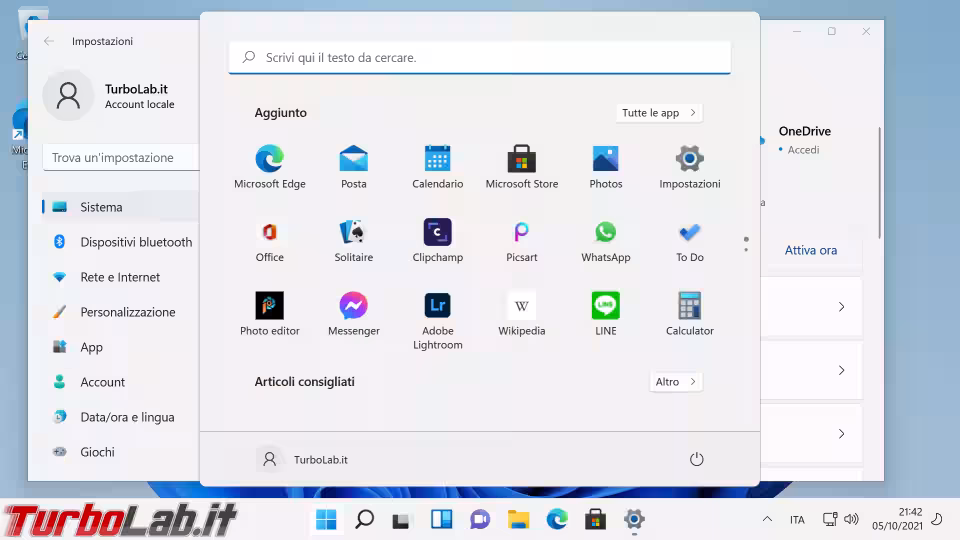Open File Explorer from the taskbar

[x=518, y=519]
